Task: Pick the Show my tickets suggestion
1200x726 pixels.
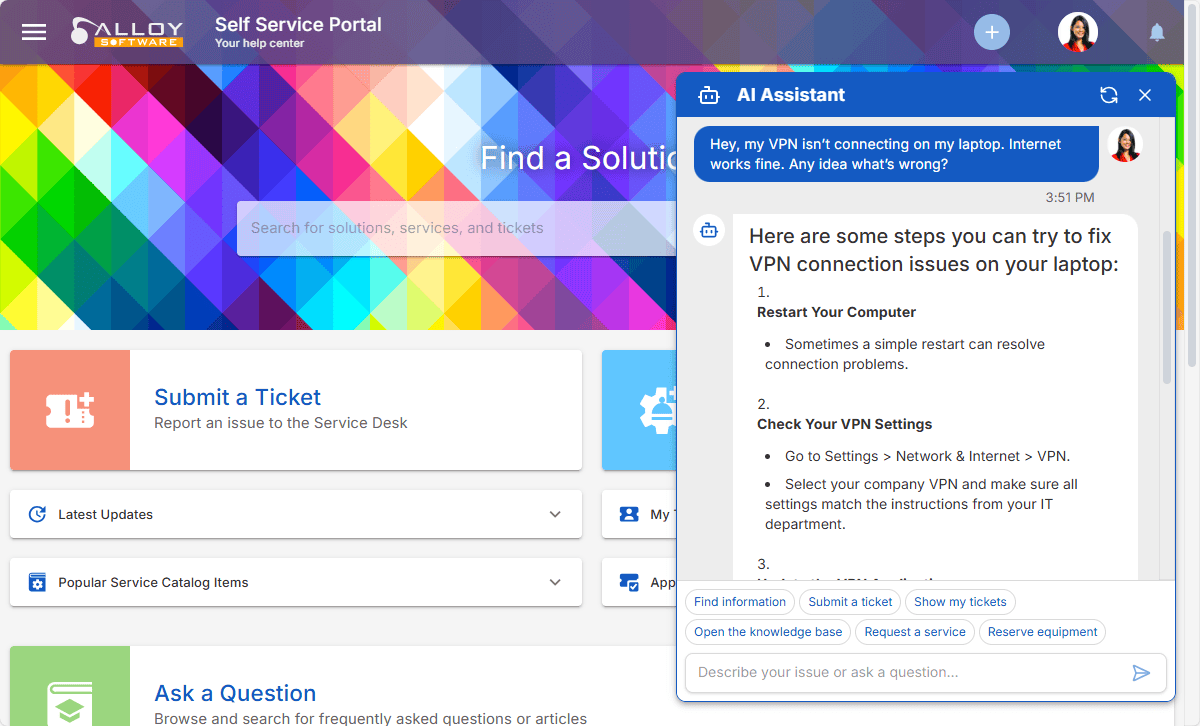Action: coord(960,602)
